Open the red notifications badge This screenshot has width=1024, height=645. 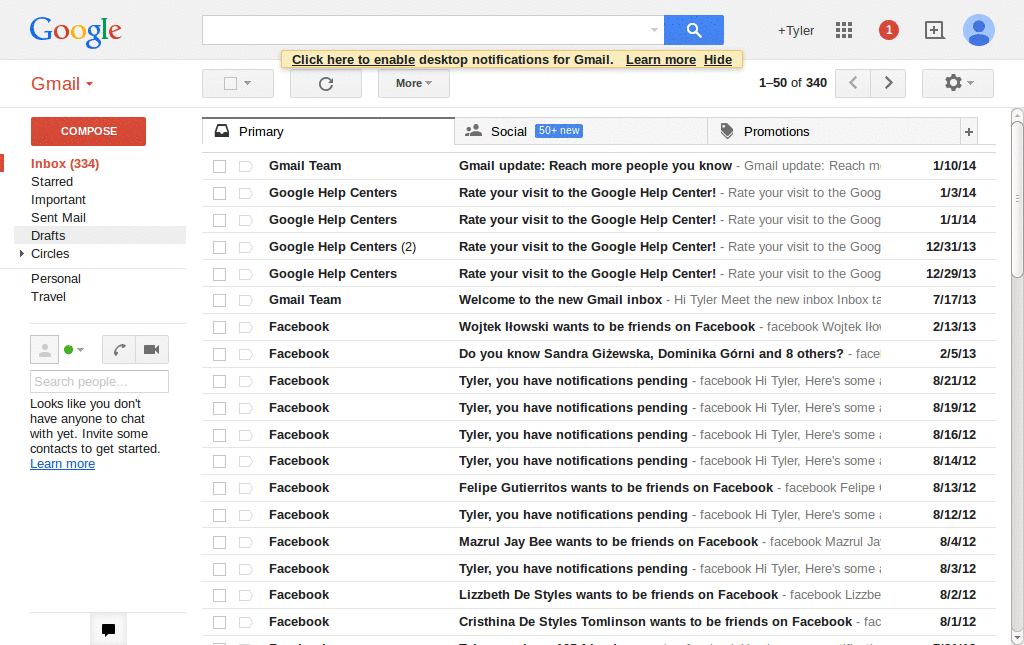[x=888, y=30]
